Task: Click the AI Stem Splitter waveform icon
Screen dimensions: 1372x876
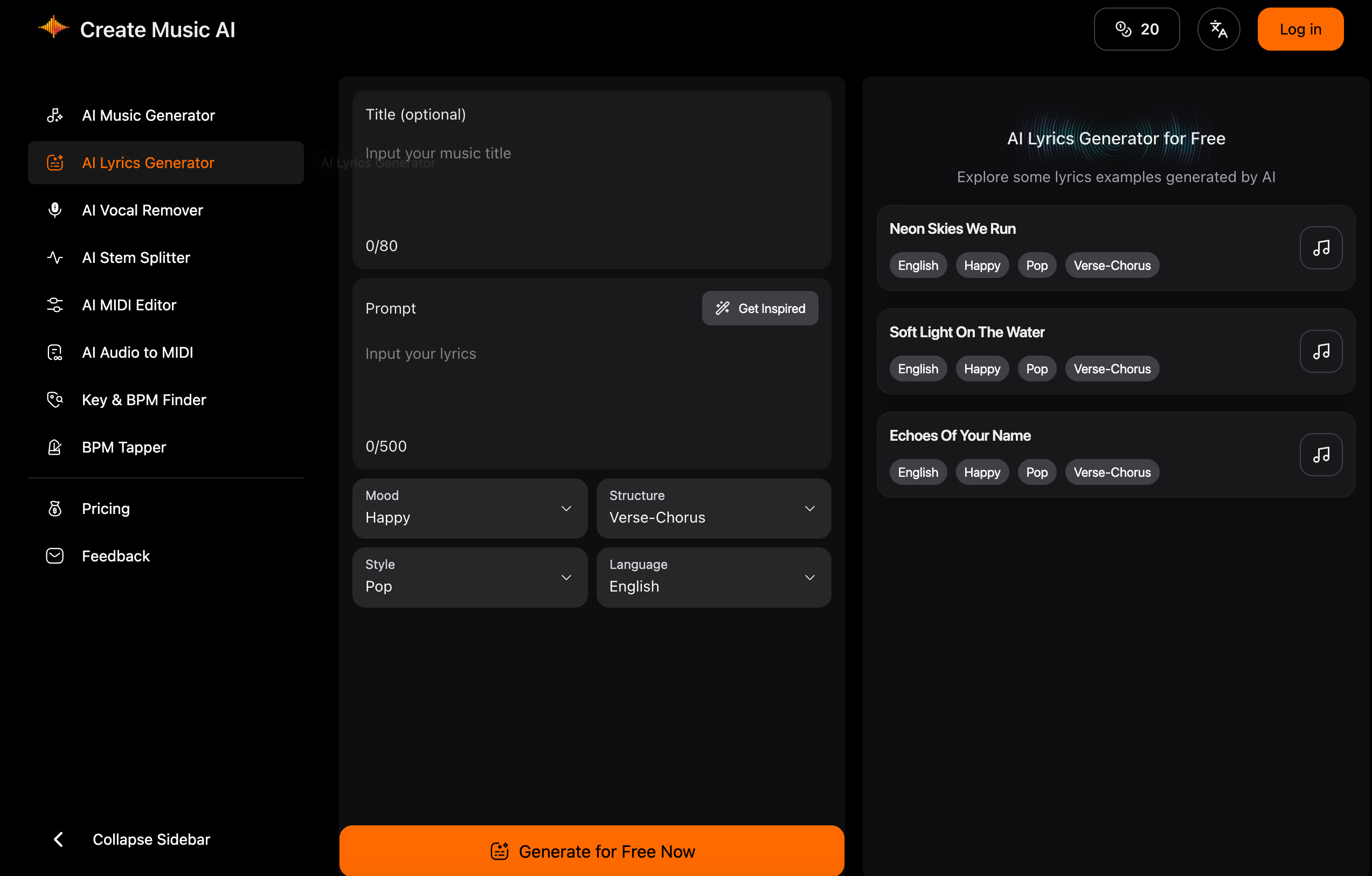Action: 55,258
